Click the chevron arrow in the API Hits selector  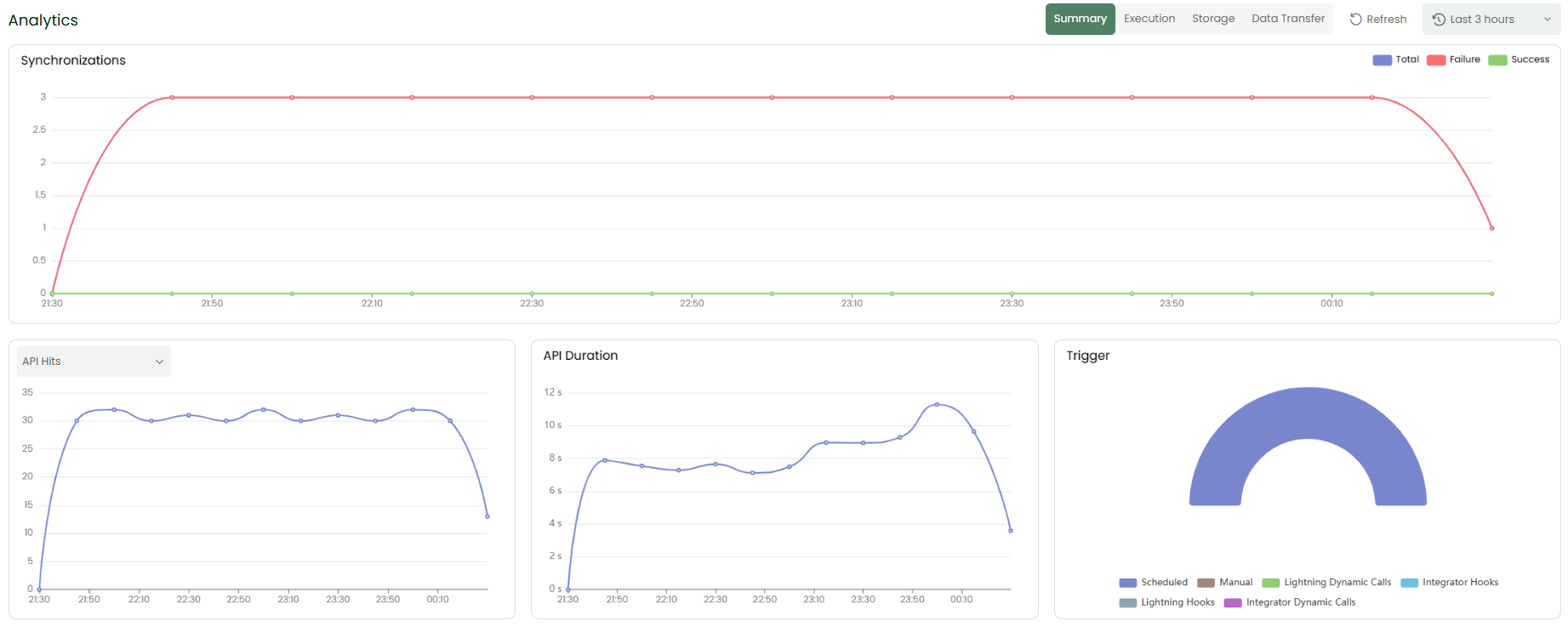(x=159, y=362)
